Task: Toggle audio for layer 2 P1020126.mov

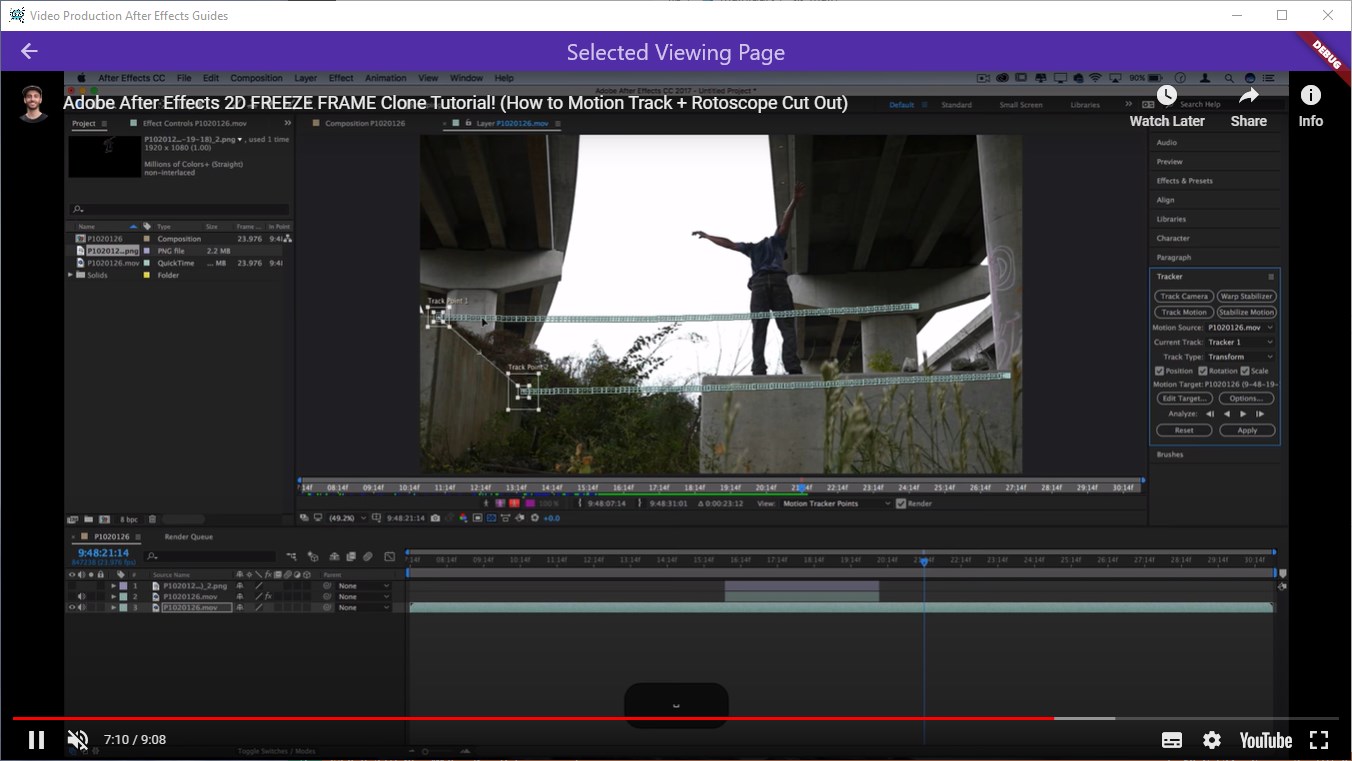Action: point(82,597)
